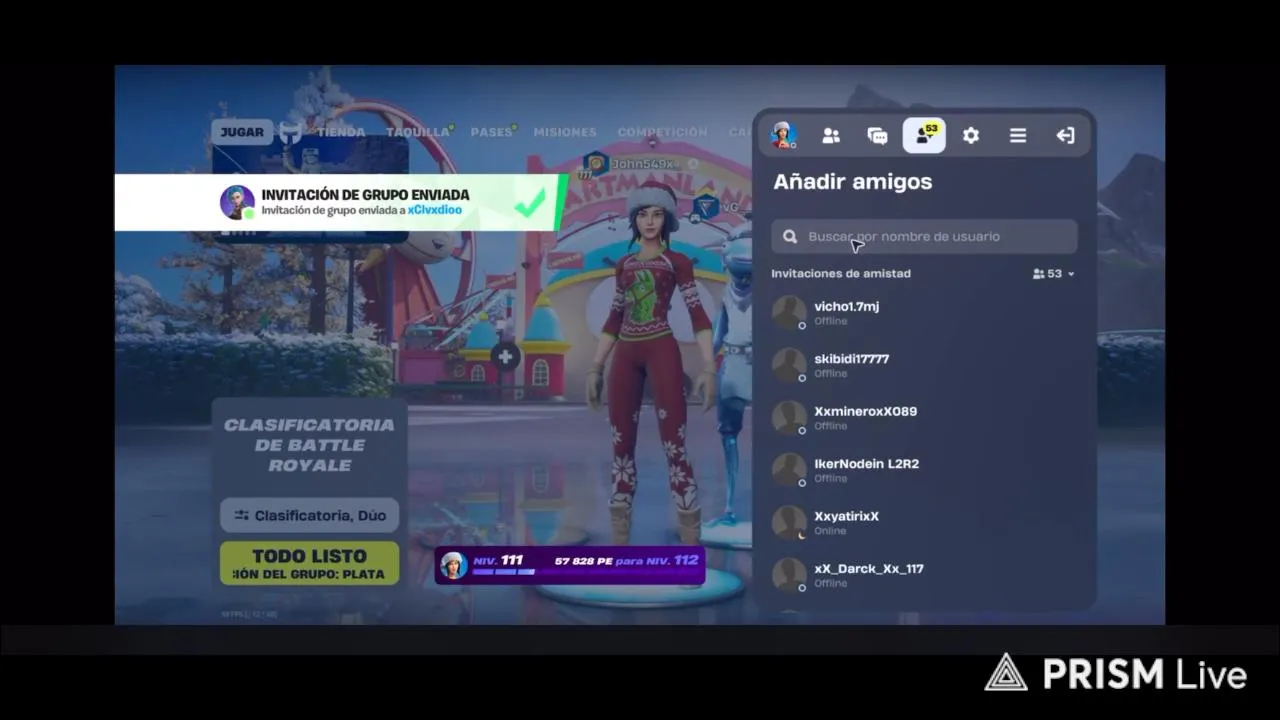Open the PASES tab
Viewport: 1280px width, 720px height.
pyautogui.click(x=491, y=132)
